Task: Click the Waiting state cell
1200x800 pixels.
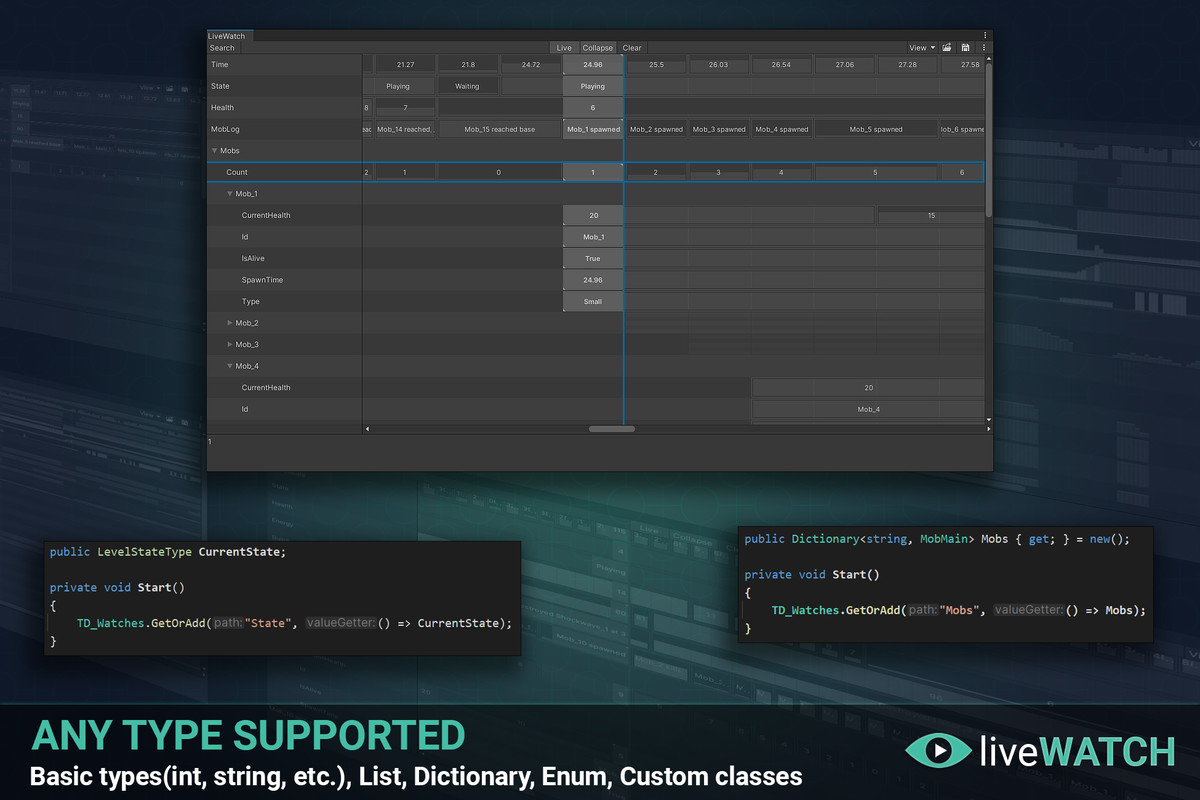Action: (467, 86)
